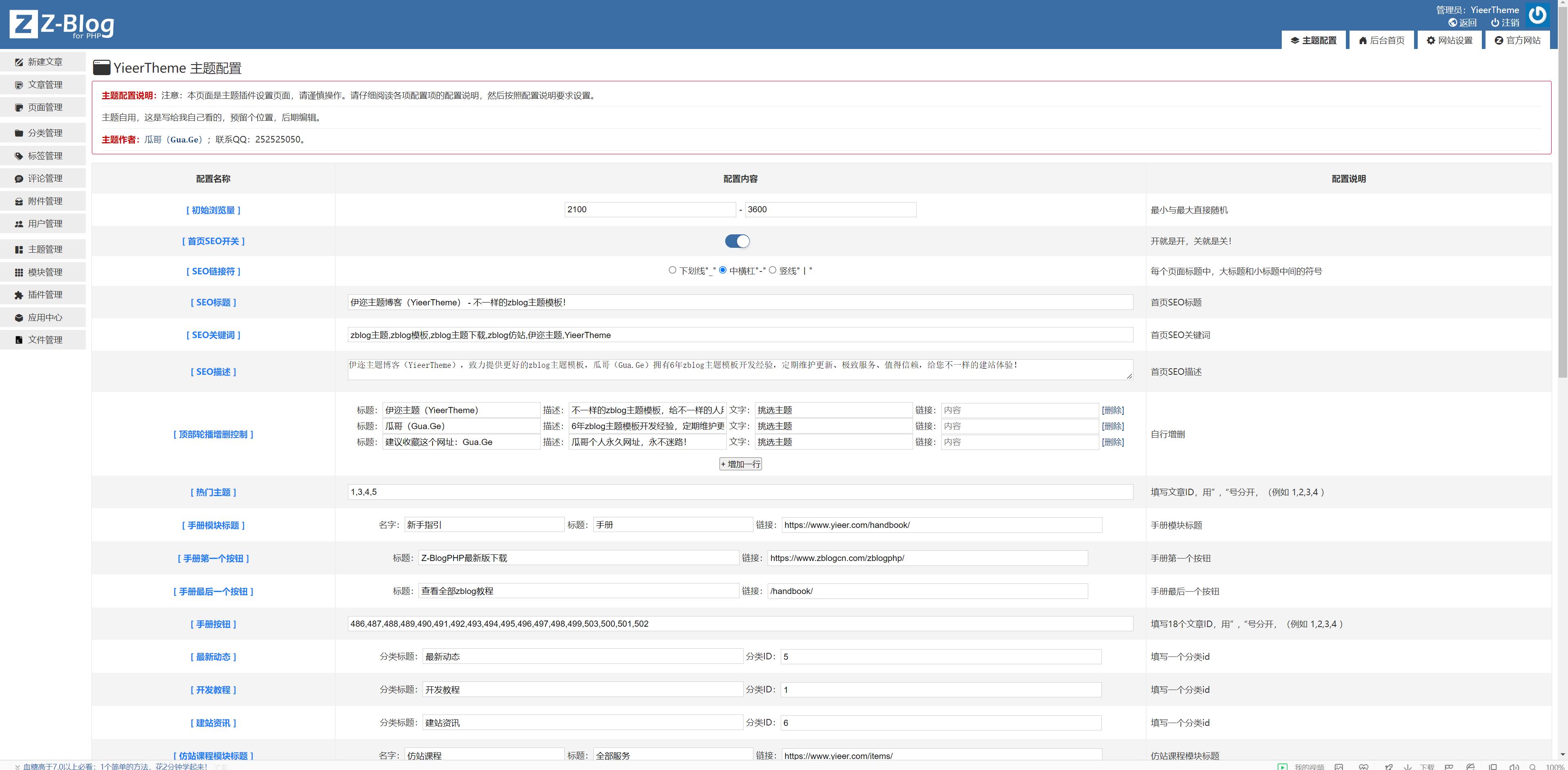This screenshot has height=770, width=1568.
Task: Click the scrollbar down arrow
Action: point(1563,755)
